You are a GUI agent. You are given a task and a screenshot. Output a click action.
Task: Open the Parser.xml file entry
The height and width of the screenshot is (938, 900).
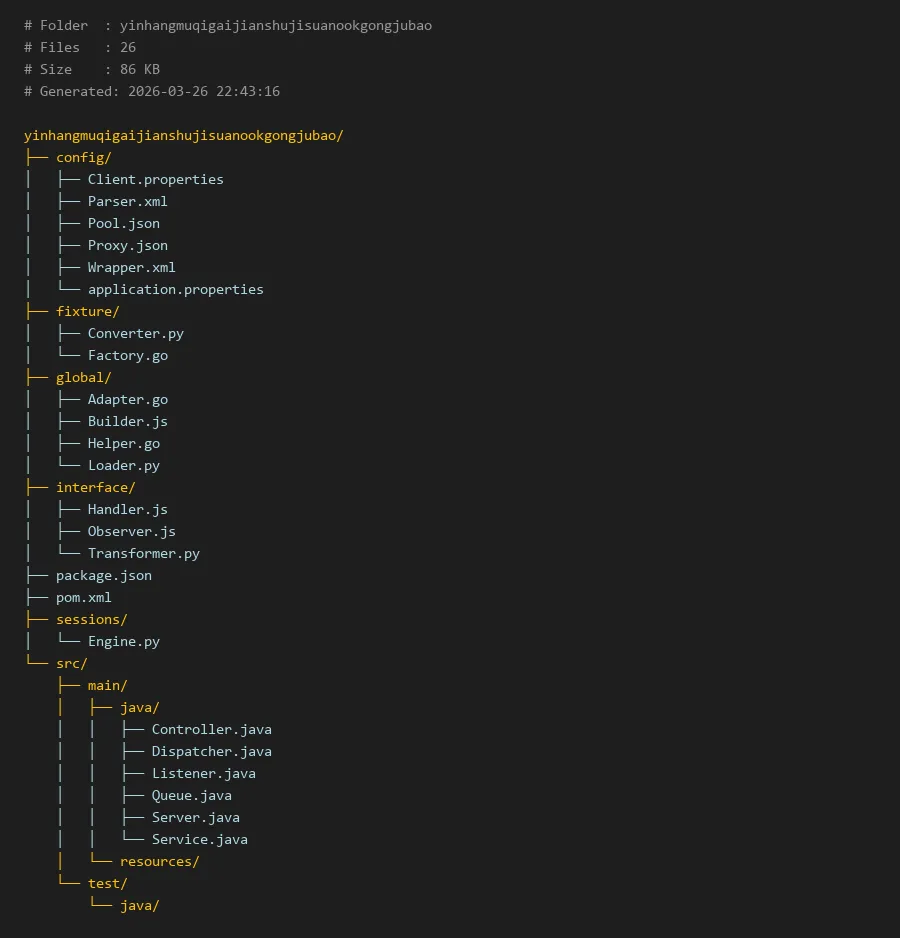point(127,202)
